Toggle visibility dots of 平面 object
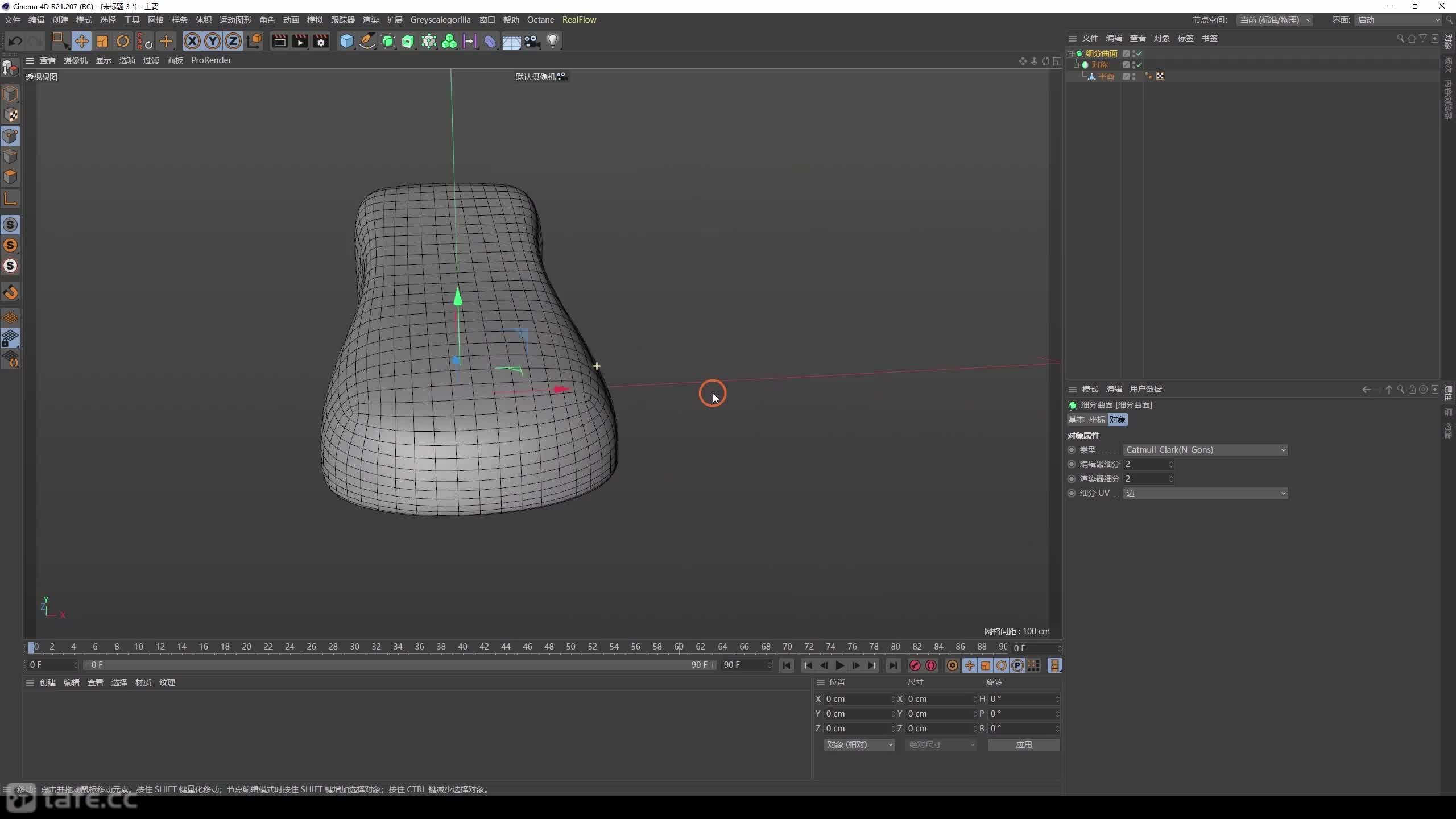This screenshot has height=819, width=1456. click(x=1134, y=76)
